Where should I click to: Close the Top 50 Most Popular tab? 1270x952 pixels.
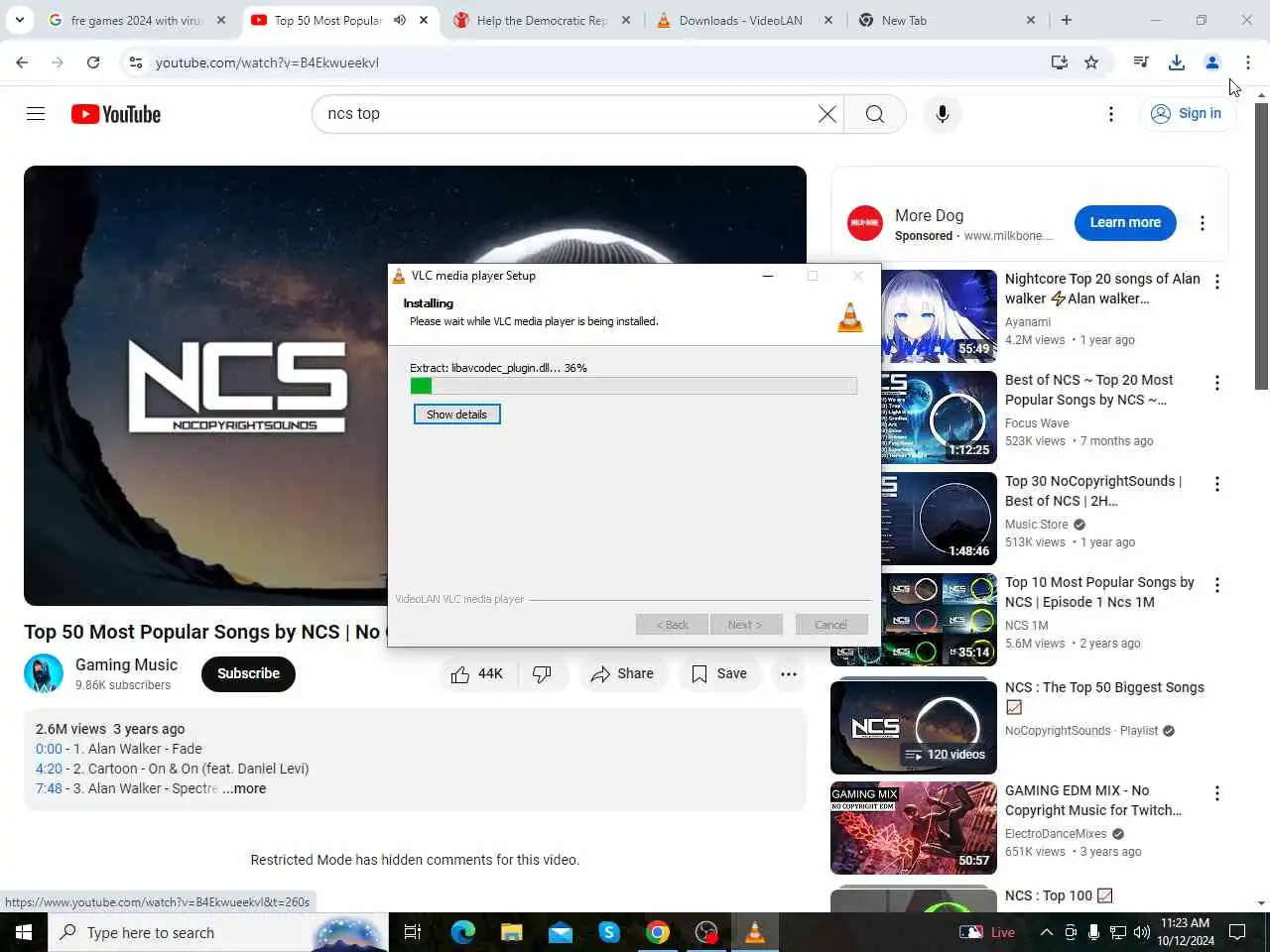[x=424, y=20]
